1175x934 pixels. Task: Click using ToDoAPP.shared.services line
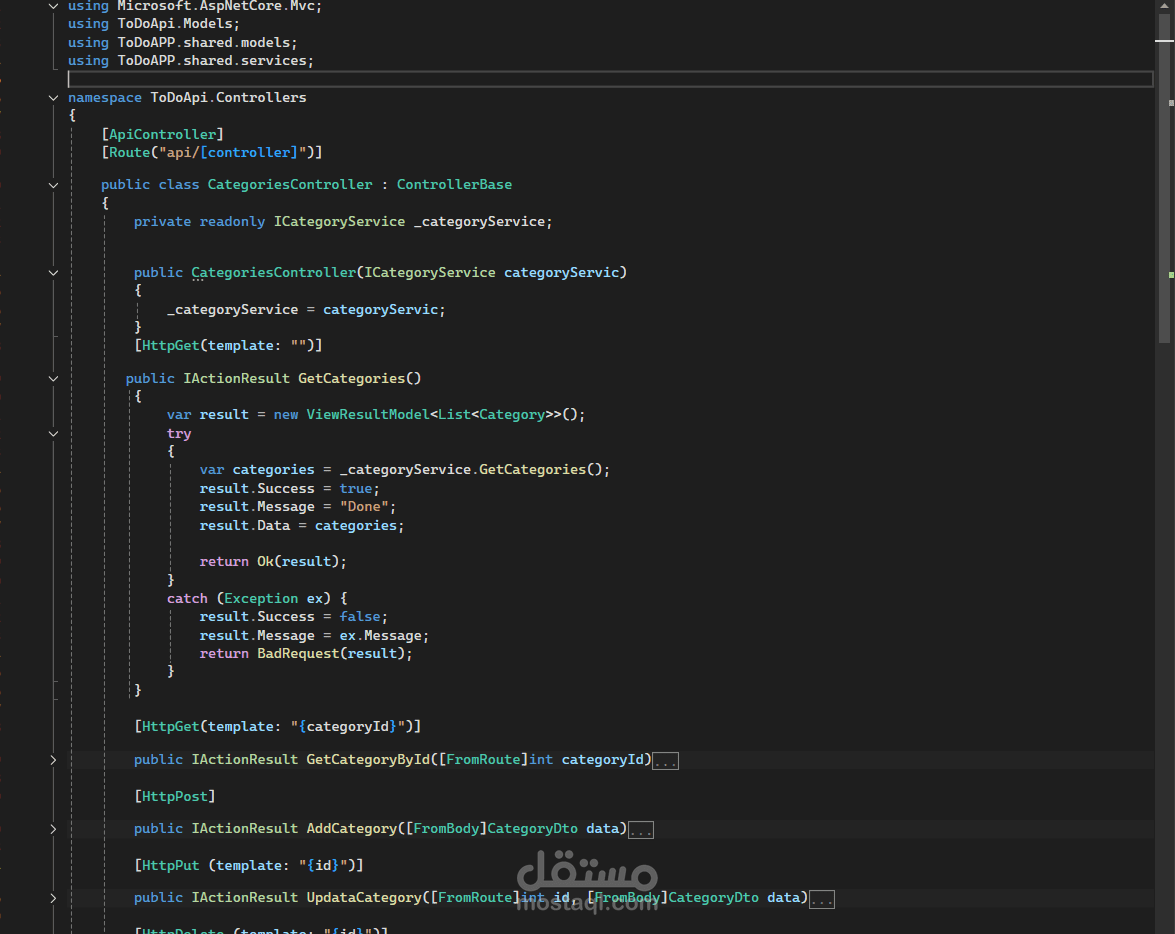[191, 61]
